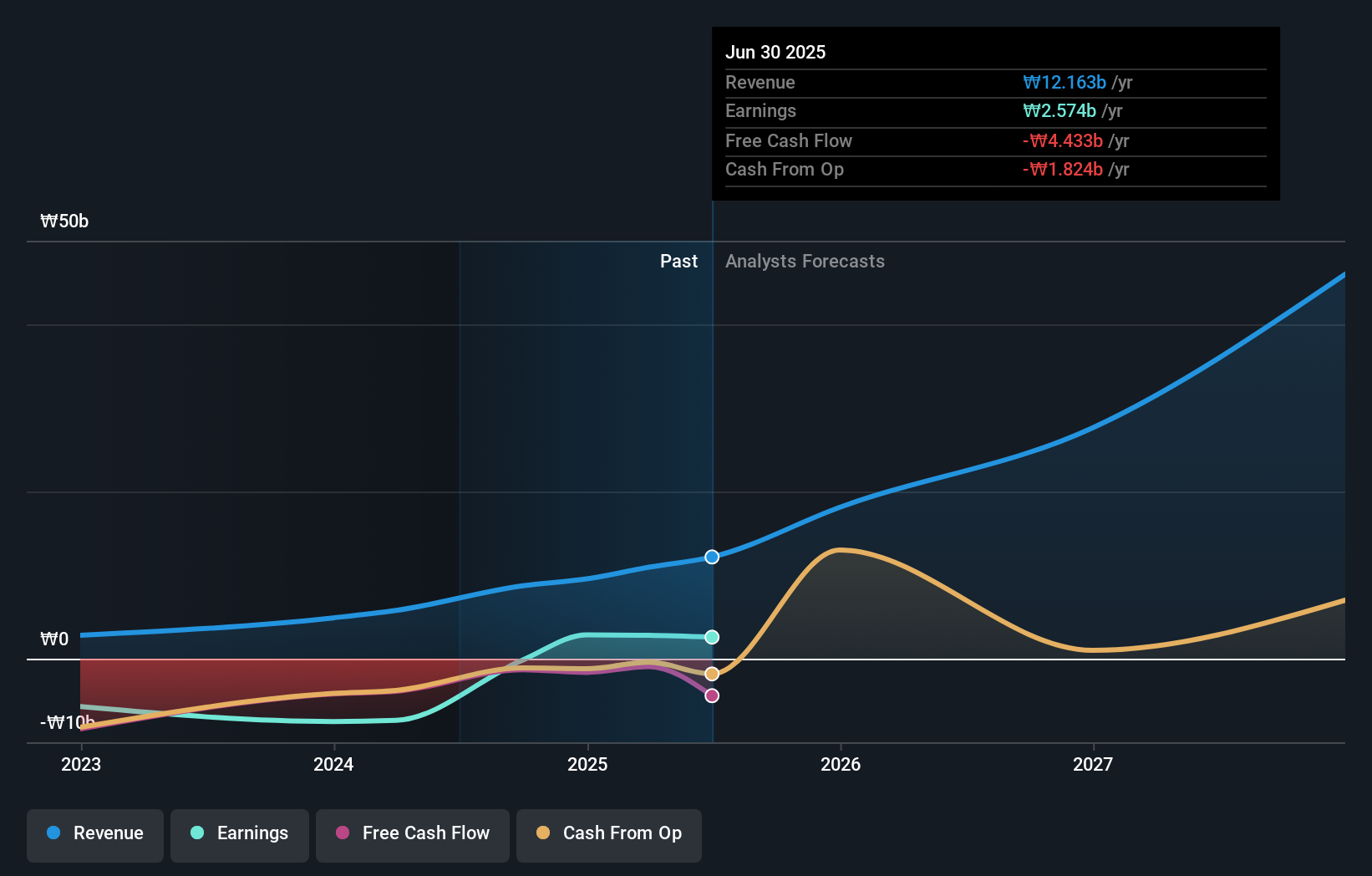Toggle the Cash From Op series
Viewport: 1372px width, 876px height.
point(608,833)
